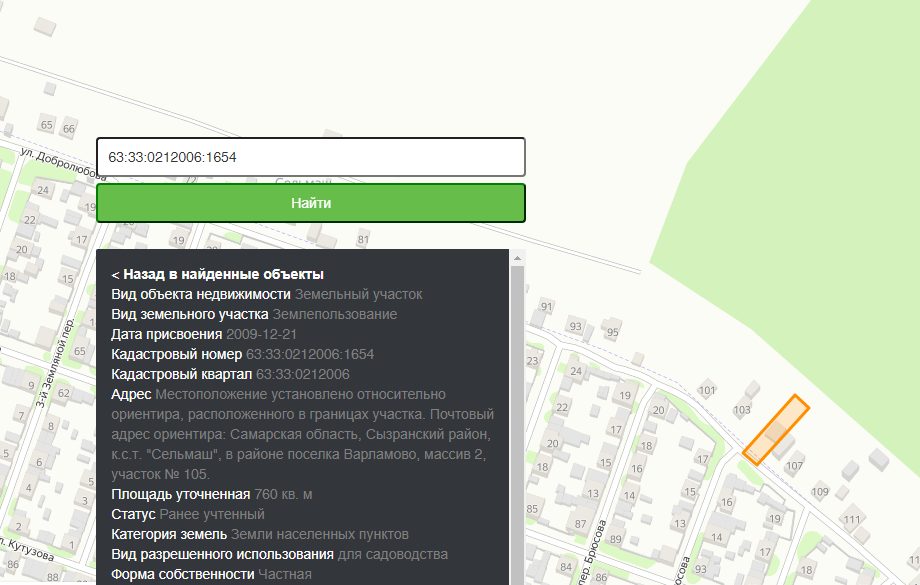Click house number 107 on map
Screen dimensions: 920x585
(x=794, y=466)
